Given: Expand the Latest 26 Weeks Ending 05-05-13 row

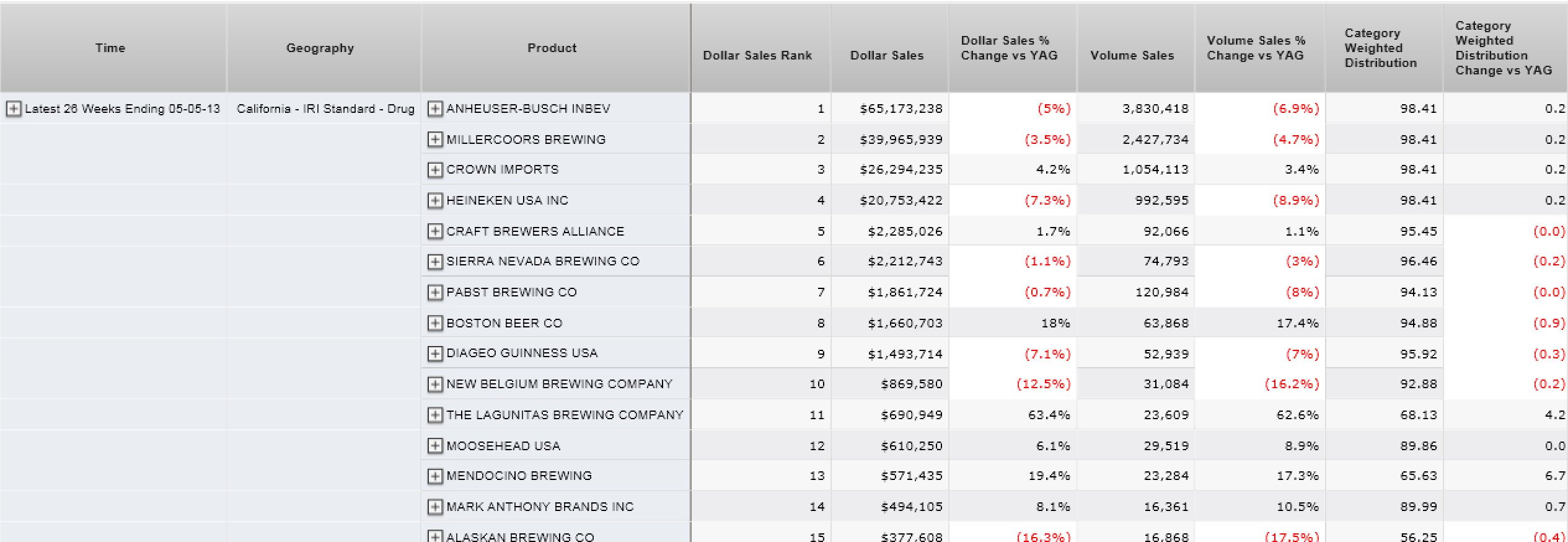Looking at the screenshot, I should pos(13,109).
